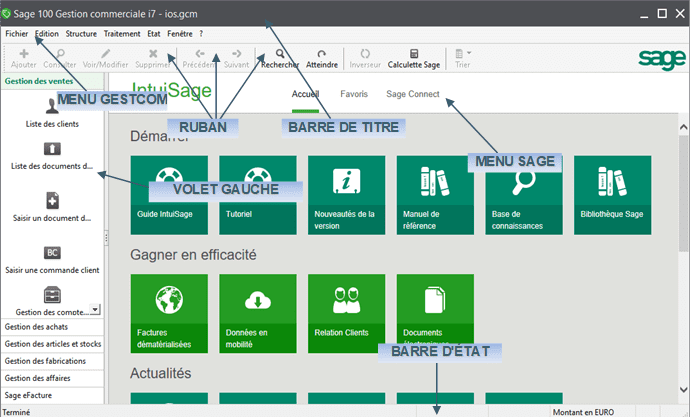Expand the Gestion des ventes section

pos(52,81)
